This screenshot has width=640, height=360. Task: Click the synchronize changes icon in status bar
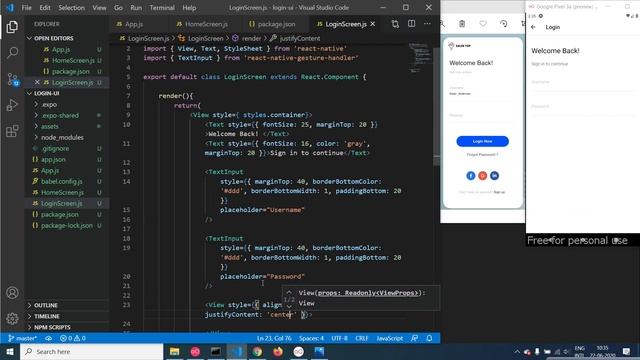[x=49, y=338]
